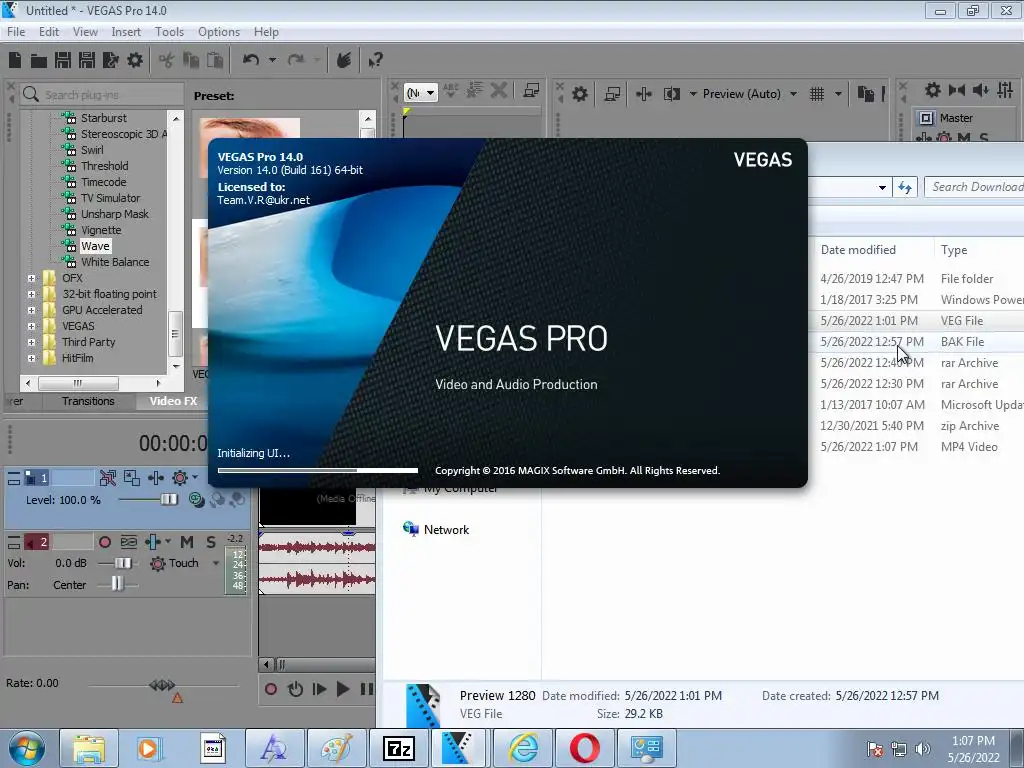
Task: Toggle the Loop Playback button in transport
Action: click(x=295, y=689)
